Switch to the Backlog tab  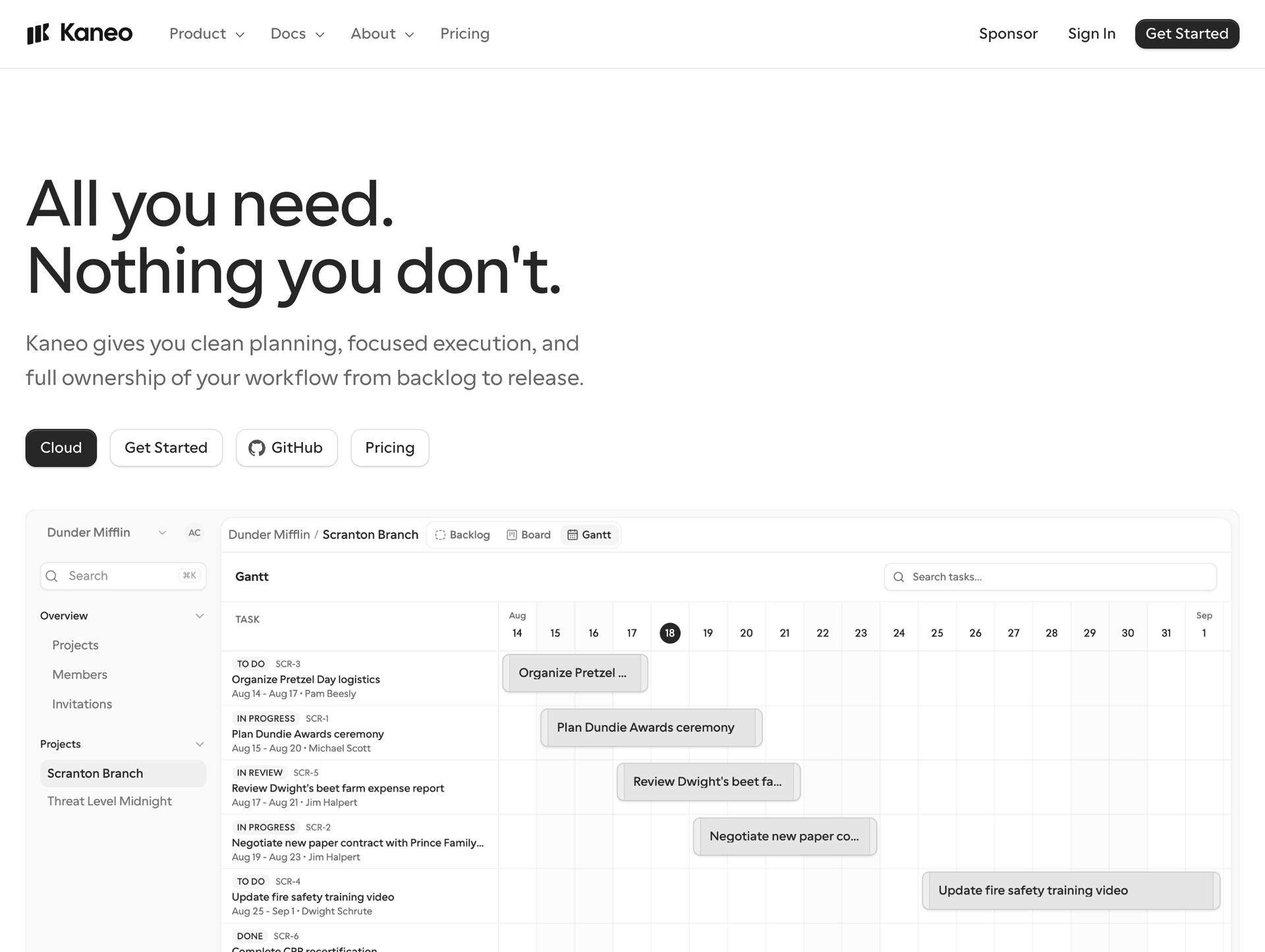click(463, 535)
